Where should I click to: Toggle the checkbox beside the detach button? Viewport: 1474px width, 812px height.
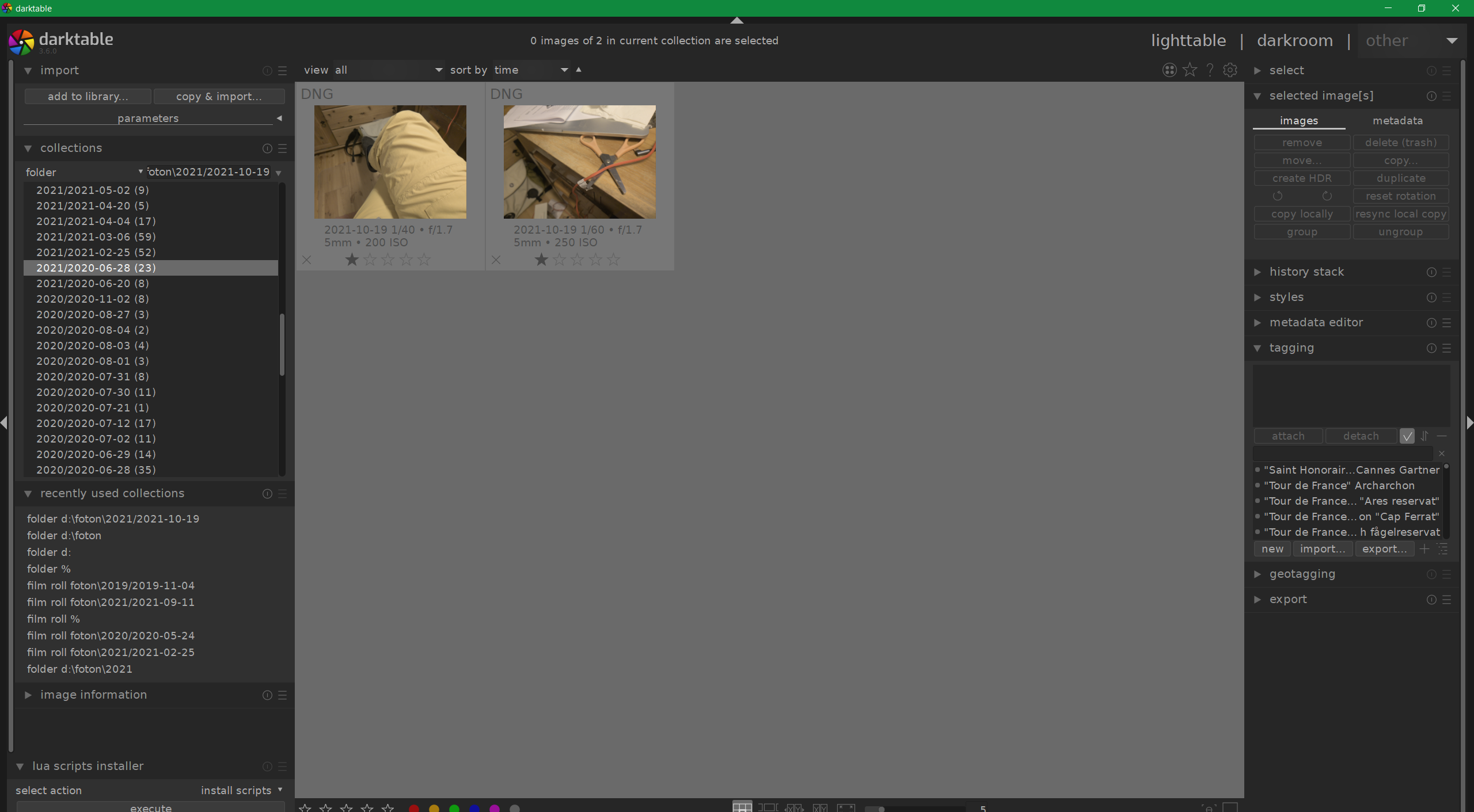(x=1408, y=436)
